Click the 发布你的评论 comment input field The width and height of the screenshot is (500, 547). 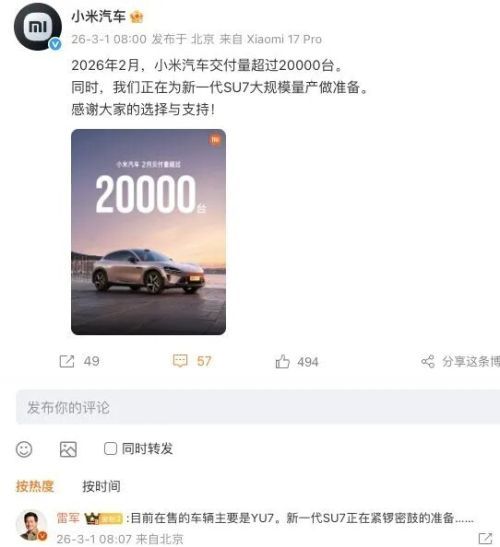point(258,407)
